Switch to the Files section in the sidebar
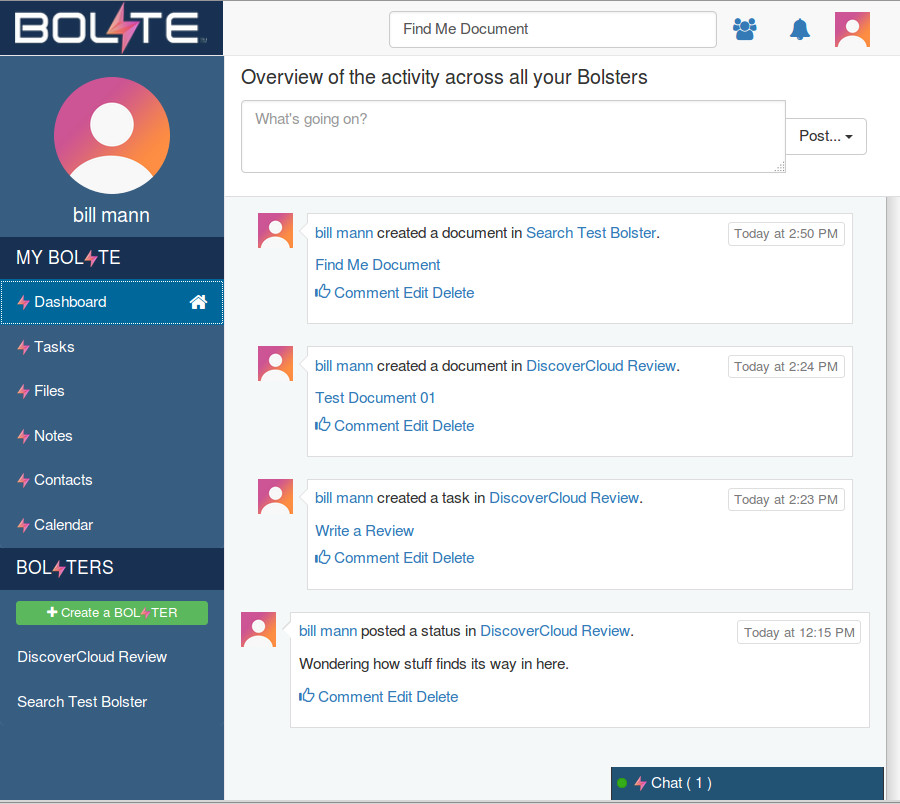The height and width of the screenshot is (804, 900). click(48, 390)
